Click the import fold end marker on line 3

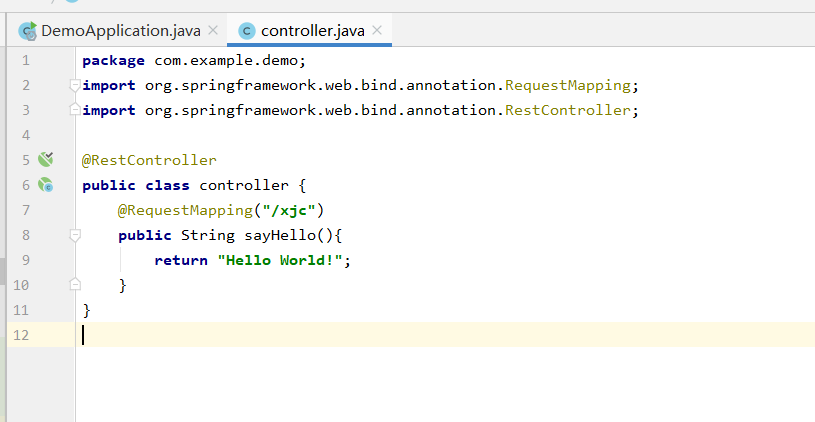pyautogui.click(x=75, y=109)
